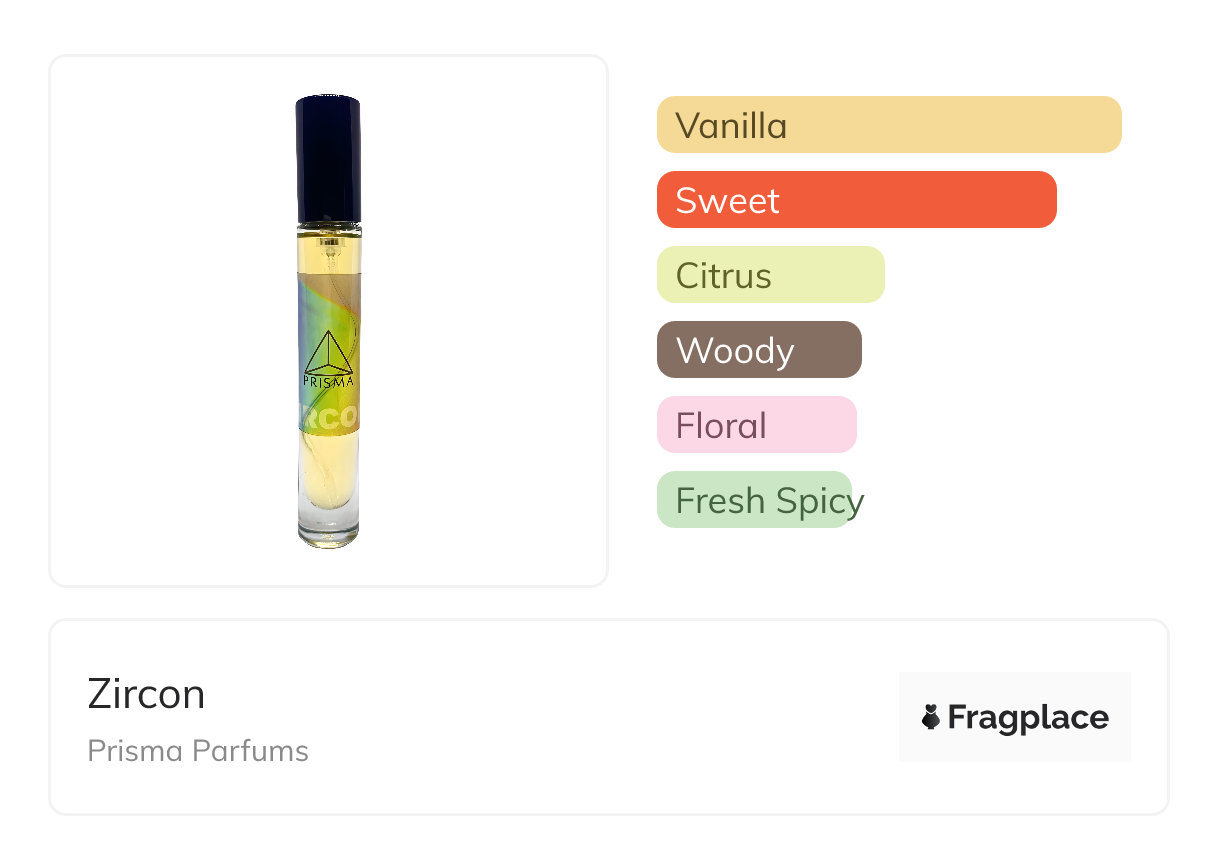Click the partial 'RCO' lettering on bottle

point(328,416)
